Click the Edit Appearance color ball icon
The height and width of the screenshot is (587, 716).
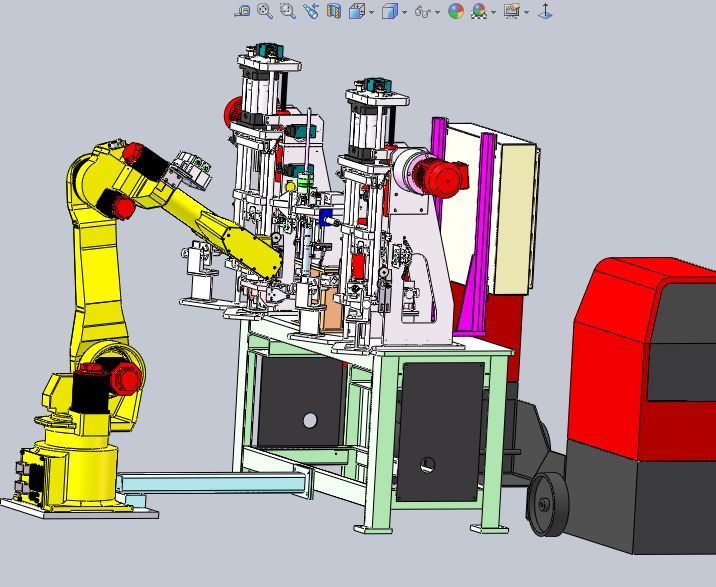tap(456, 11)
